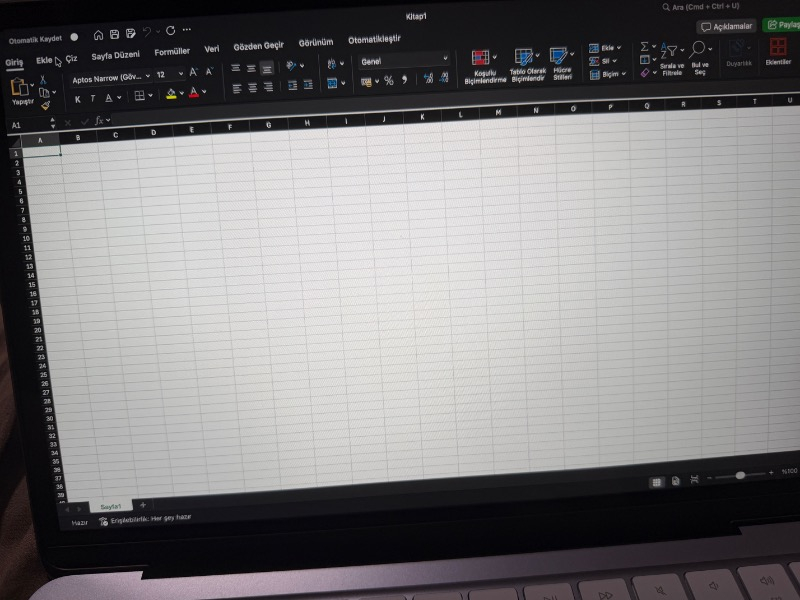Click the A1 name box field

pos(31,125)
